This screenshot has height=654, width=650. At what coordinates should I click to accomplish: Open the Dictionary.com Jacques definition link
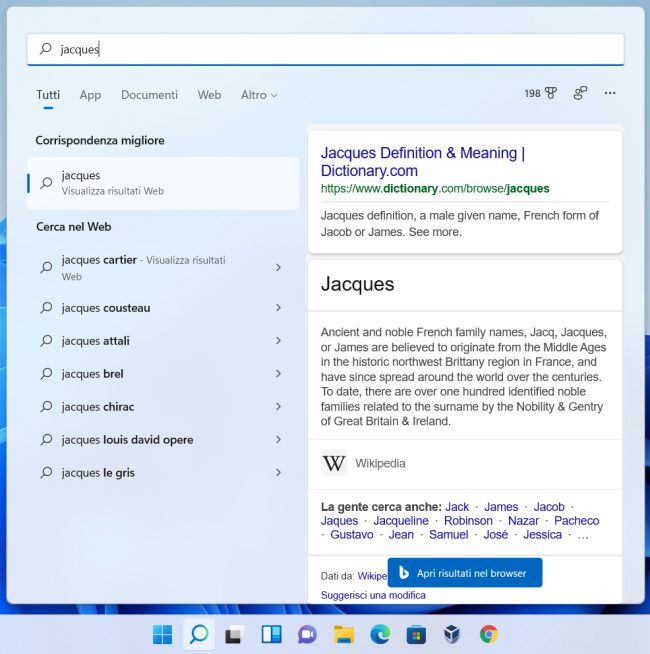(422, 162)
